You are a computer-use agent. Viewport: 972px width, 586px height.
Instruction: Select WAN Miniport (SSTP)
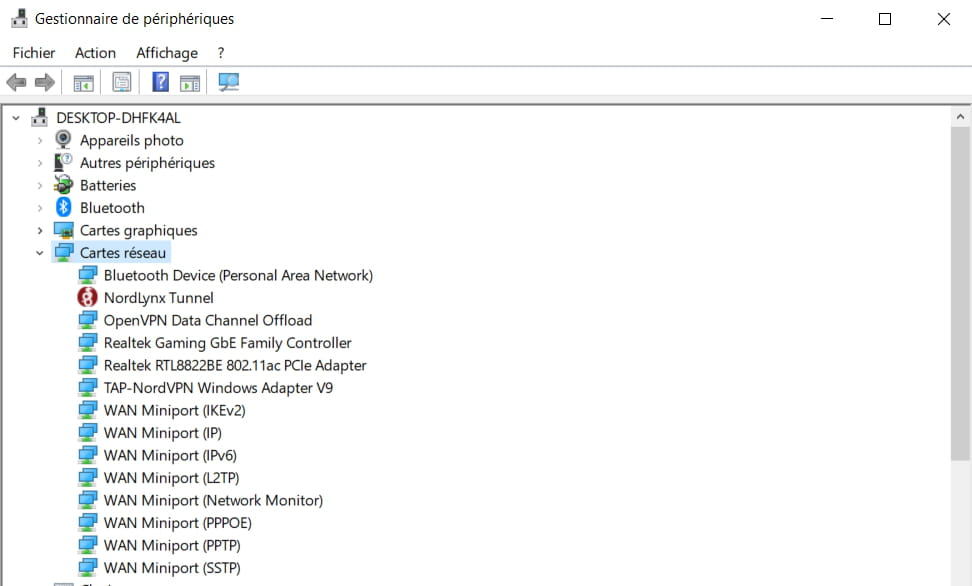click(x=172, y=568)
